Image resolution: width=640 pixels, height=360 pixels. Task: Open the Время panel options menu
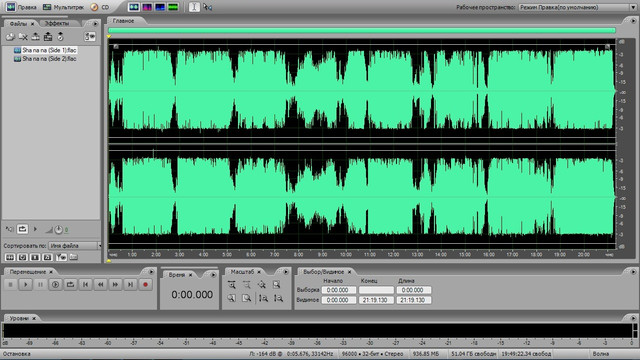coord(213,275)
